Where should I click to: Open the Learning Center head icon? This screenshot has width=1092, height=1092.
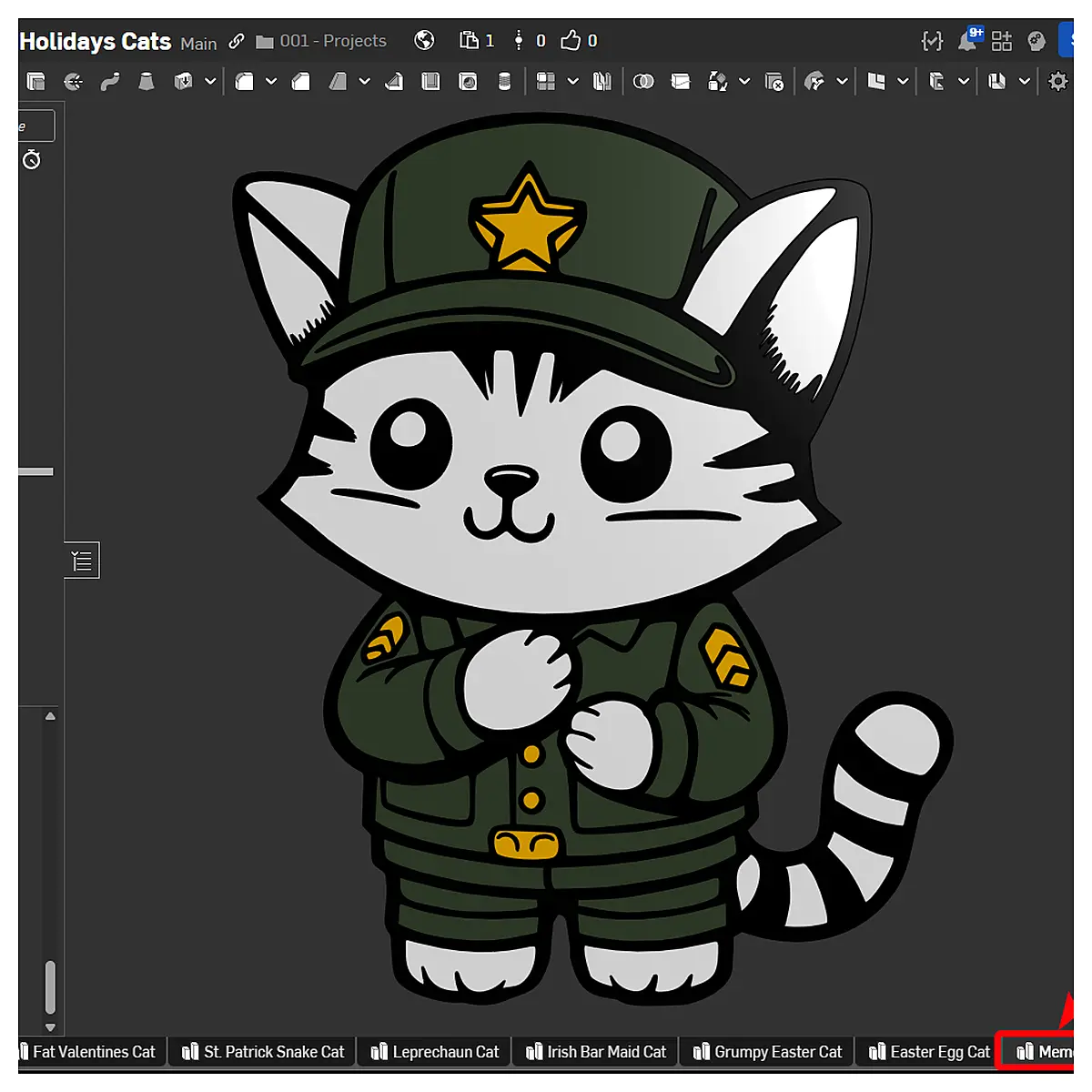click(1036, 41)
